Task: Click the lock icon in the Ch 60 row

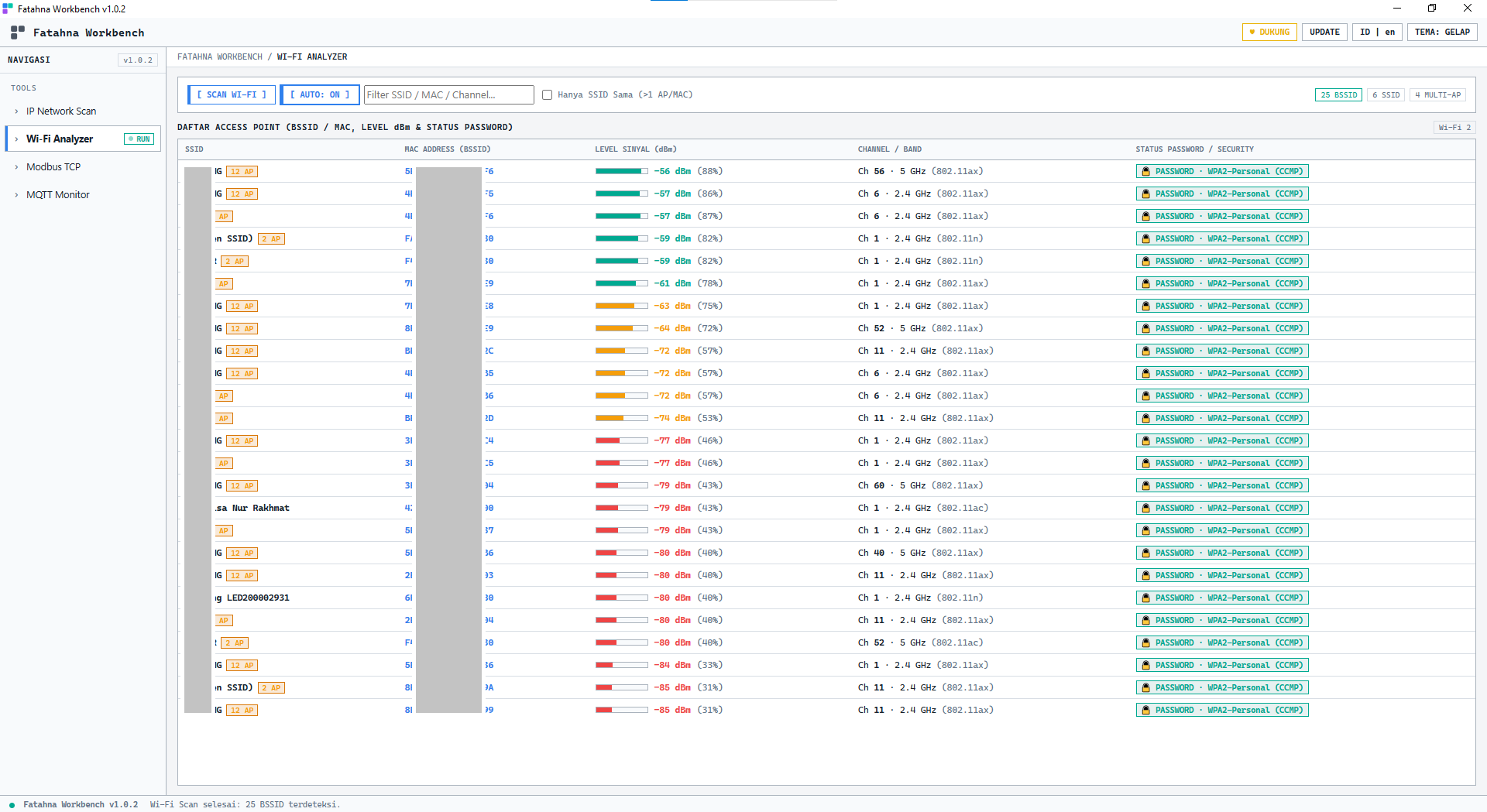Action: point(1146,486)
